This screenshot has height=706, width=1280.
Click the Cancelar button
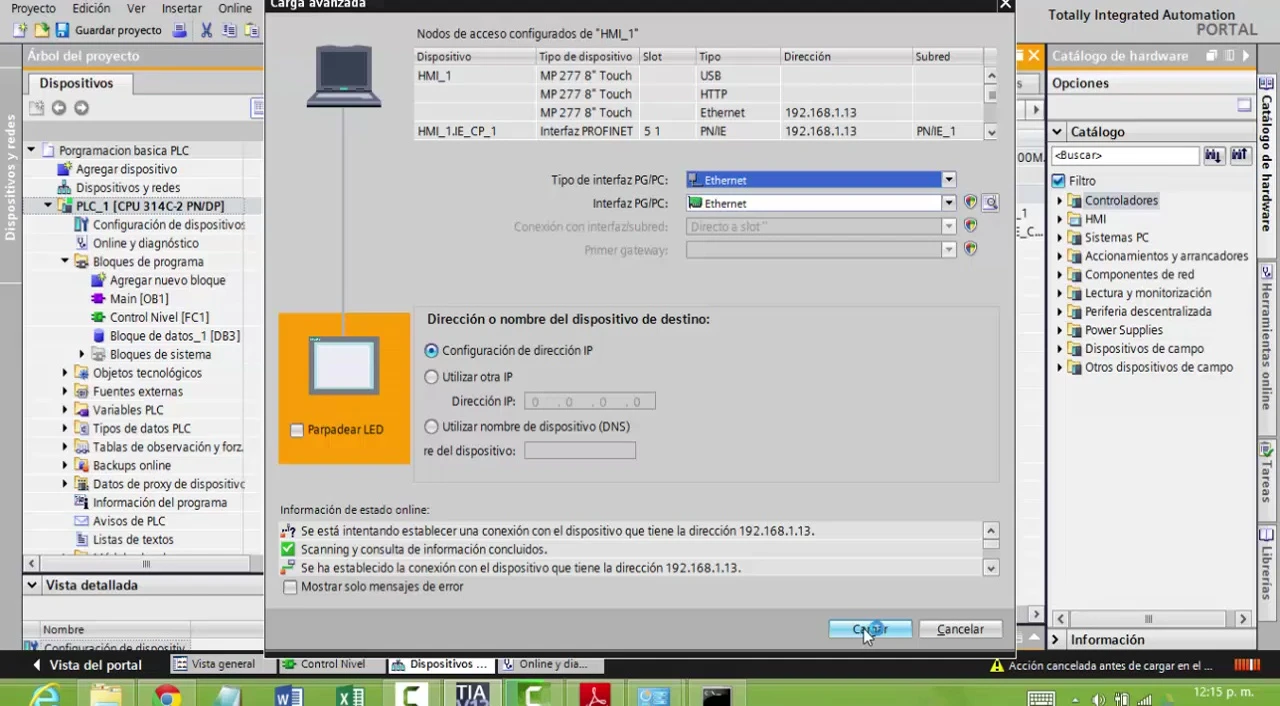pos(960,629)
